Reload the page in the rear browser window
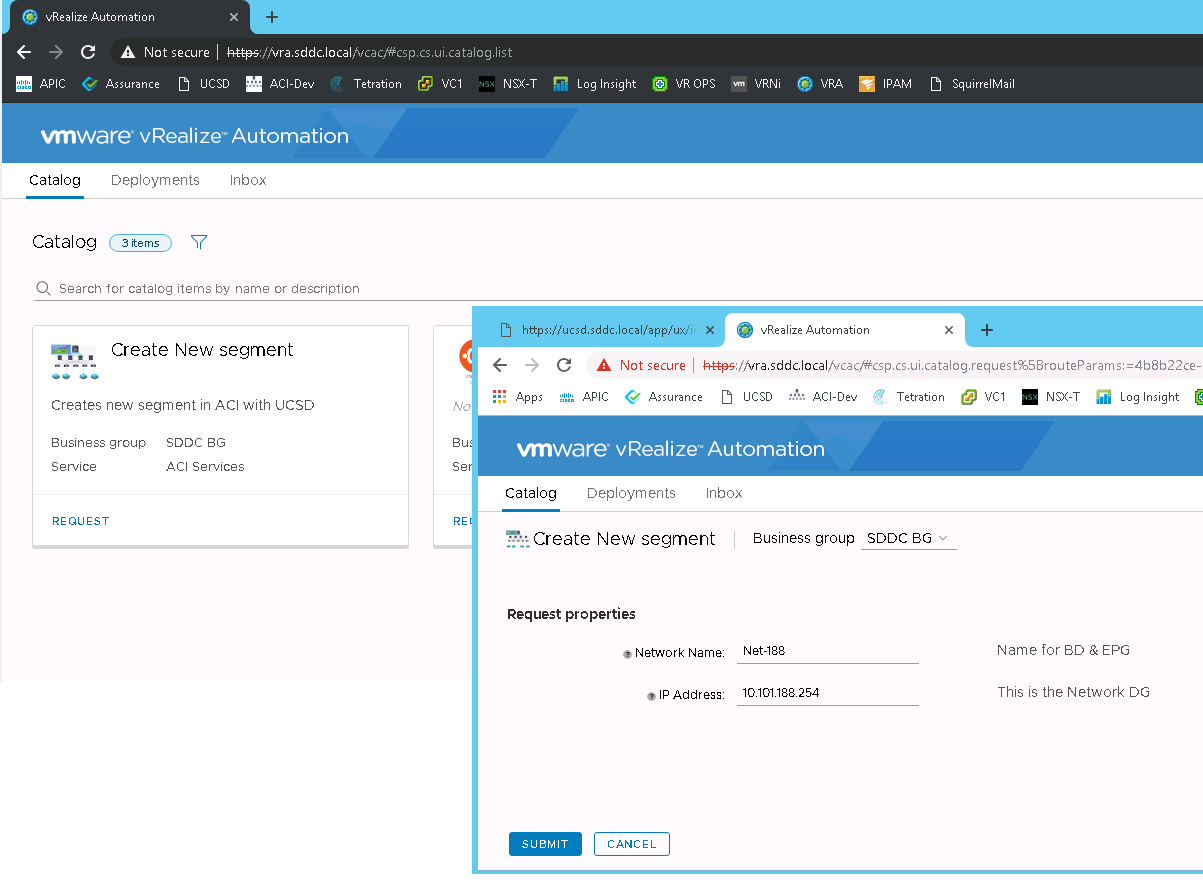 coord(88,52)
